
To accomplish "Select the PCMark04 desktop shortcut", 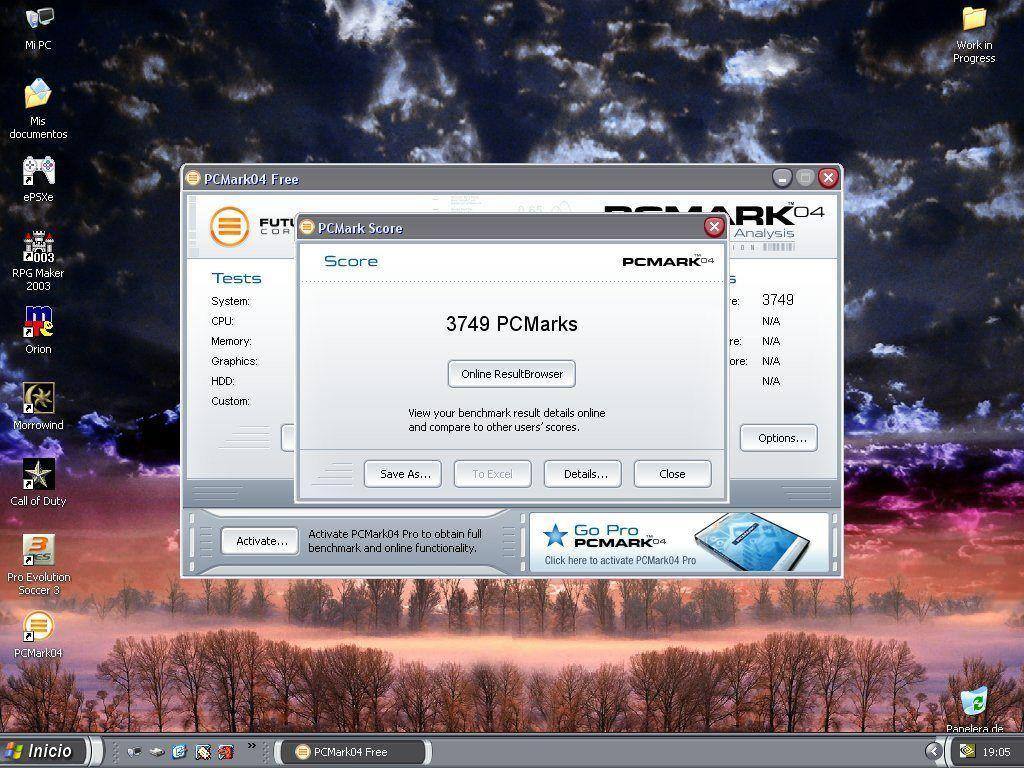I will tap(39, 626).
